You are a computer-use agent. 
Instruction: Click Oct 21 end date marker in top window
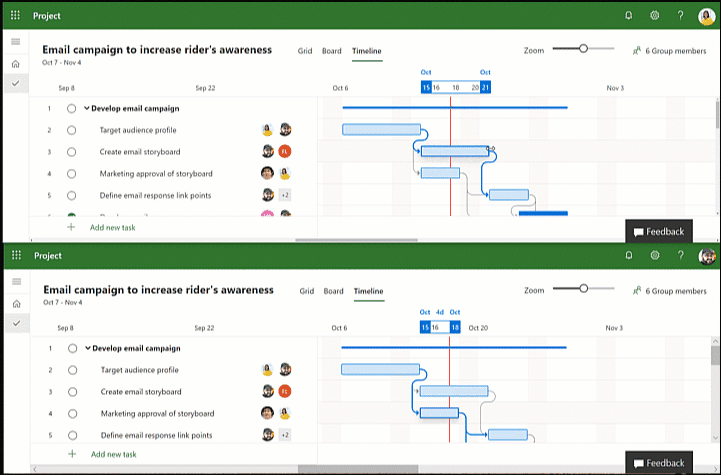(485, 87)
